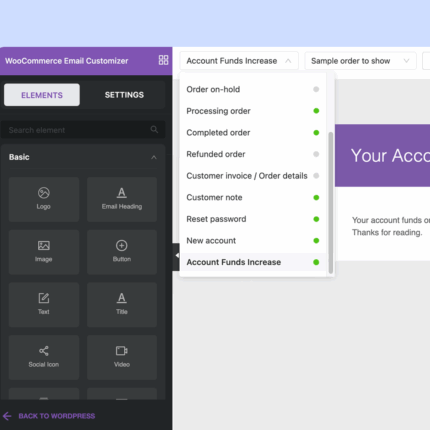Focus the Search element field

tap(83, 130)
